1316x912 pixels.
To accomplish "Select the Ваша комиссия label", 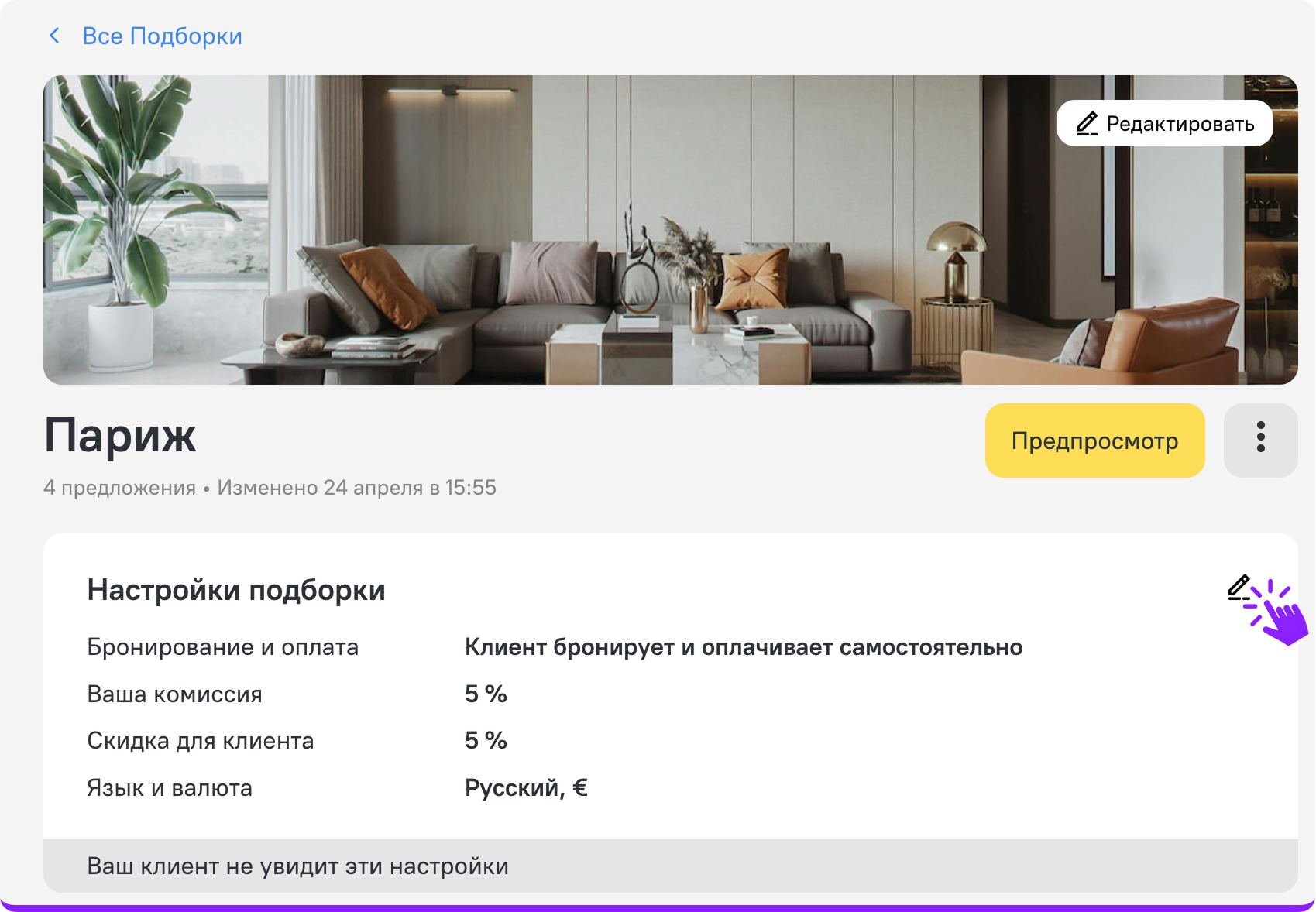I will (x=174, y=694).
